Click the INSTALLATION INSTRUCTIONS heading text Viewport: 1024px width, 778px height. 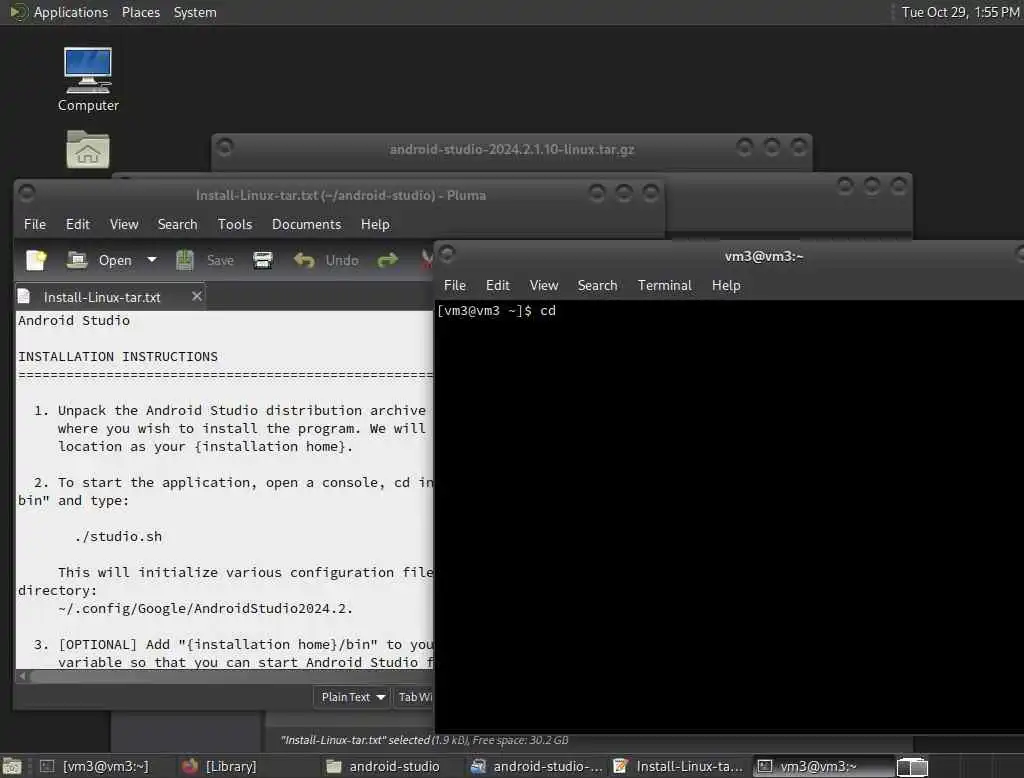(x=118, y=357)
